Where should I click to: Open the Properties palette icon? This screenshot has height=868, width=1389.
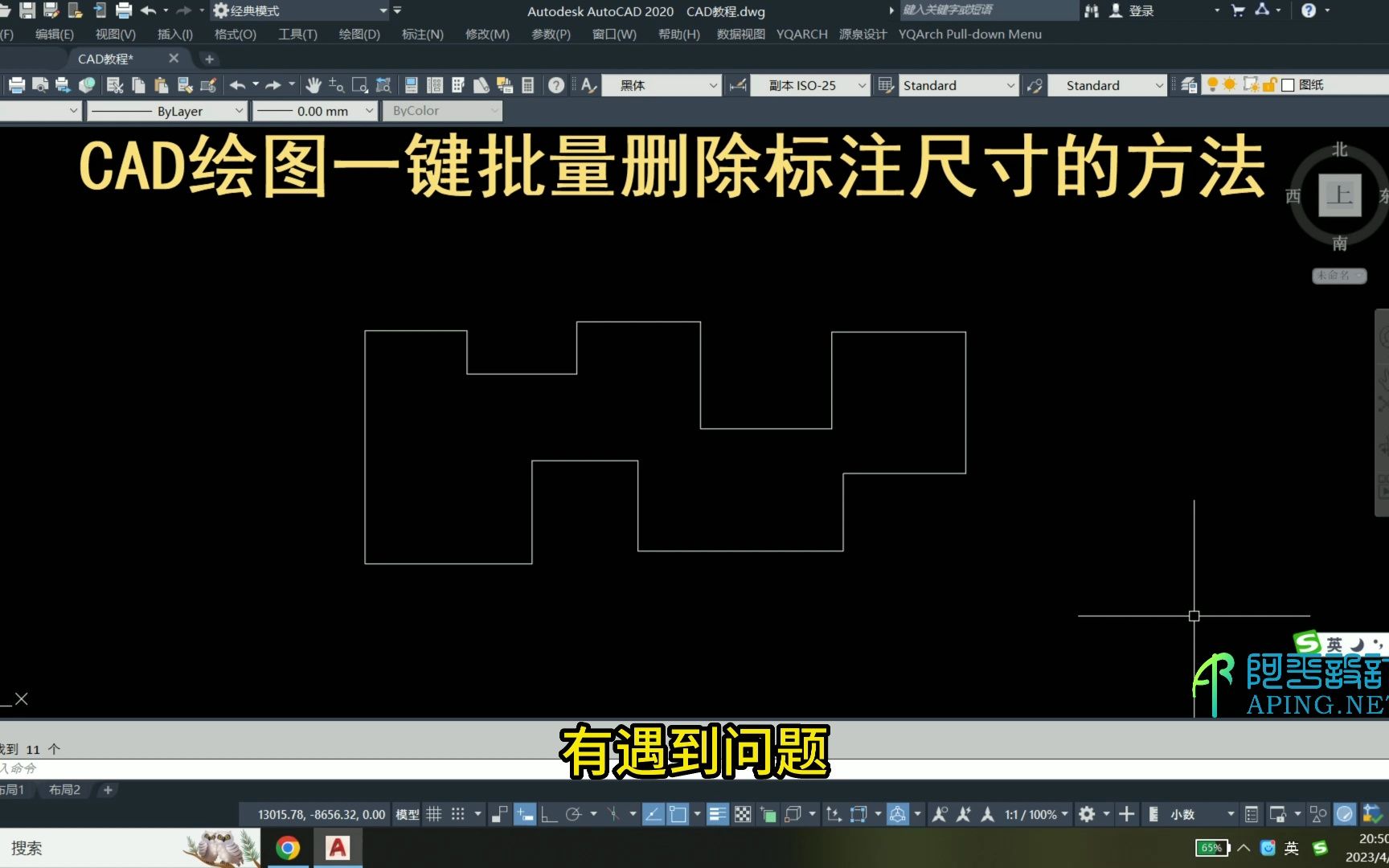(x=411, y=85)
